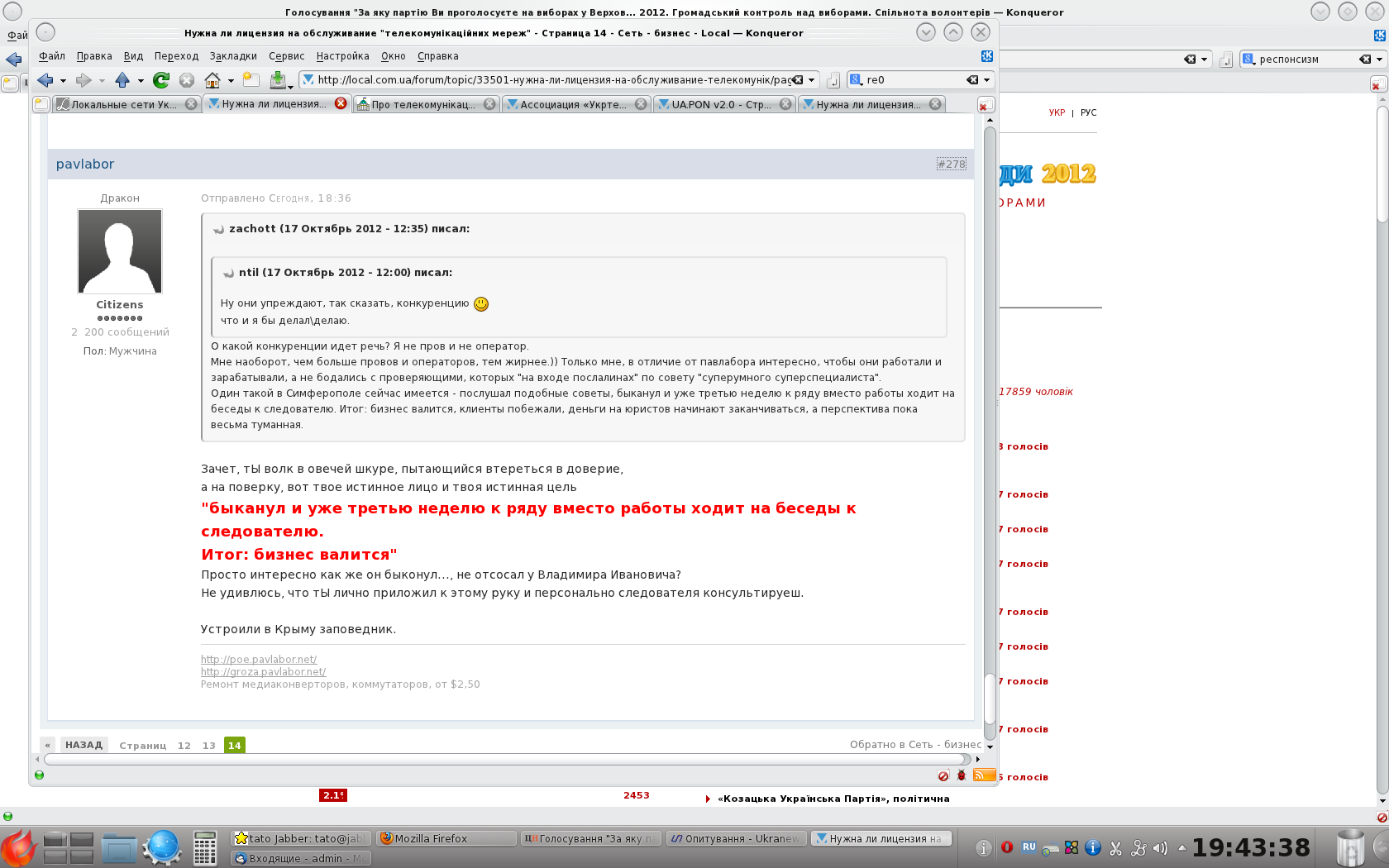This screenshot has width=1389, height=868.
Task: Open background window's search bar dropdown
Action: (x=1378, y=59)
